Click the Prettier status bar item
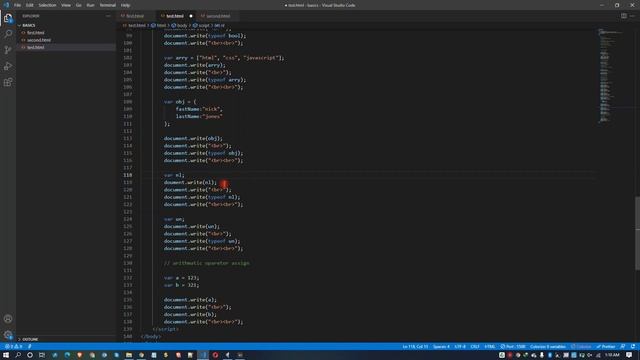Image resolution: width=640 pixels, height=360 pixels. (x=606, y=347)
